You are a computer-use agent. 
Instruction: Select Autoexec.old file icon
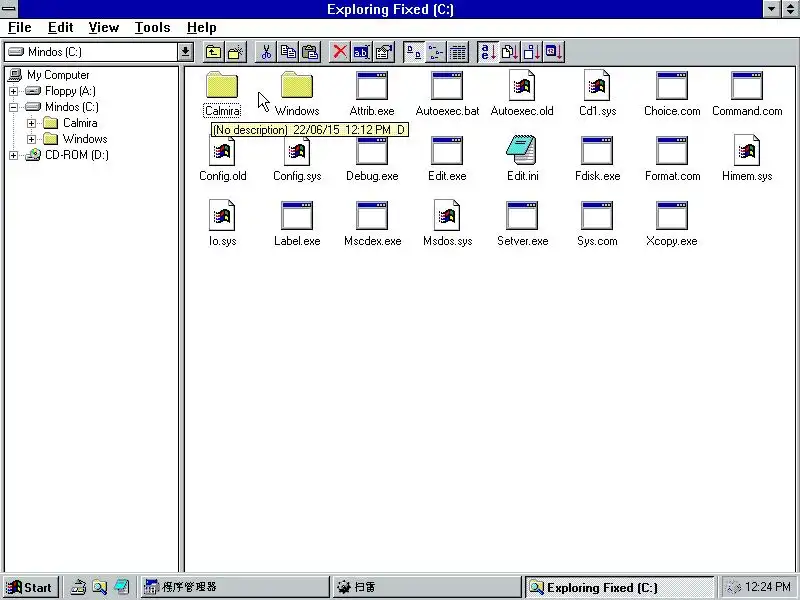click(x=522, y=85)
